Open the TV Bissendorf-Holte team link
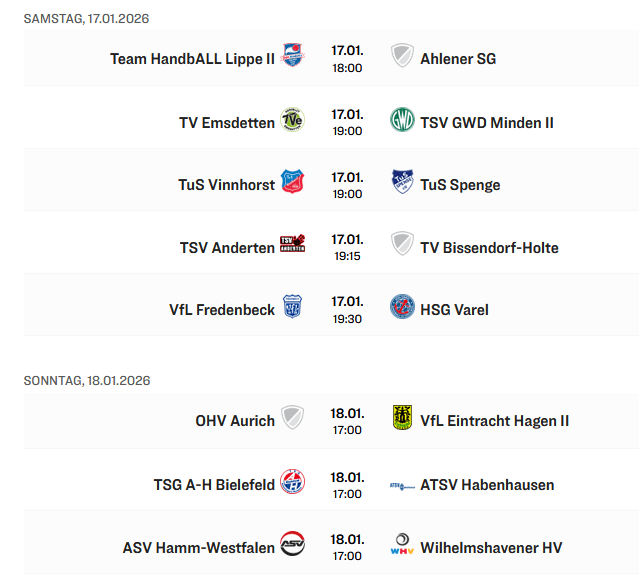 pyautogui.click(x=489, y=247)
